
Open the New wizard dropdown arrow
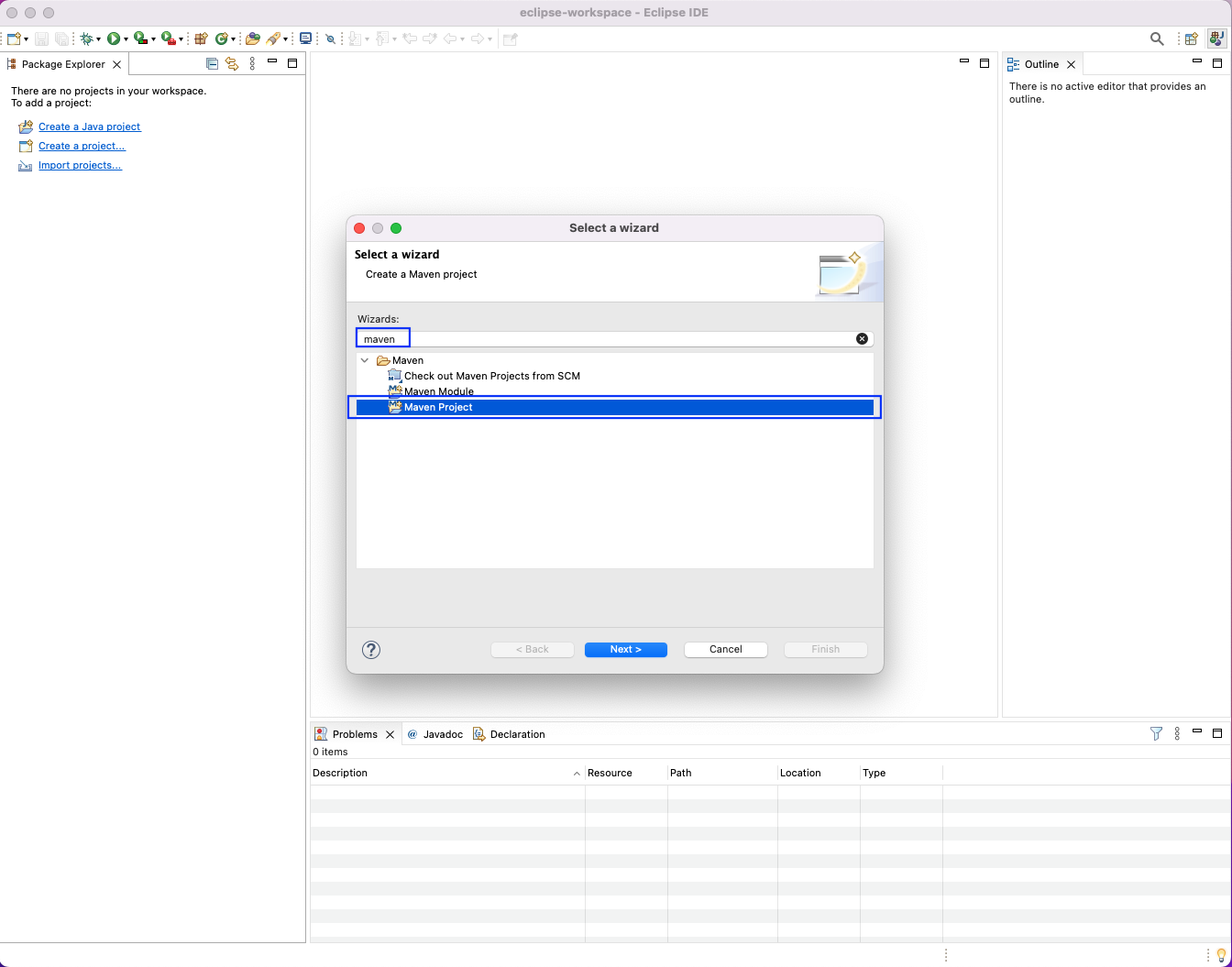coord(27,39)
